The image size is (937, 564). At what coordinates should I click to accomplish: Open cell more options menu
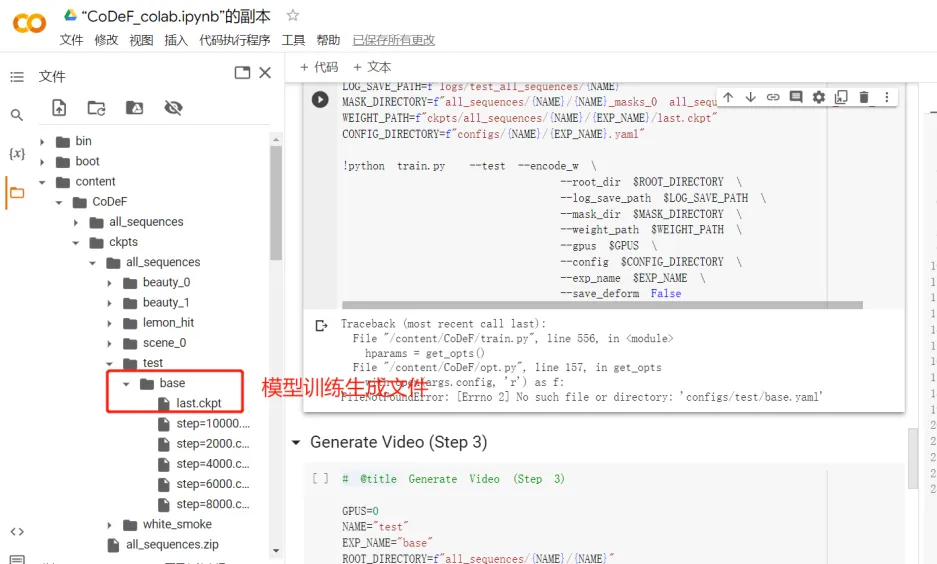tap(887, 97)
